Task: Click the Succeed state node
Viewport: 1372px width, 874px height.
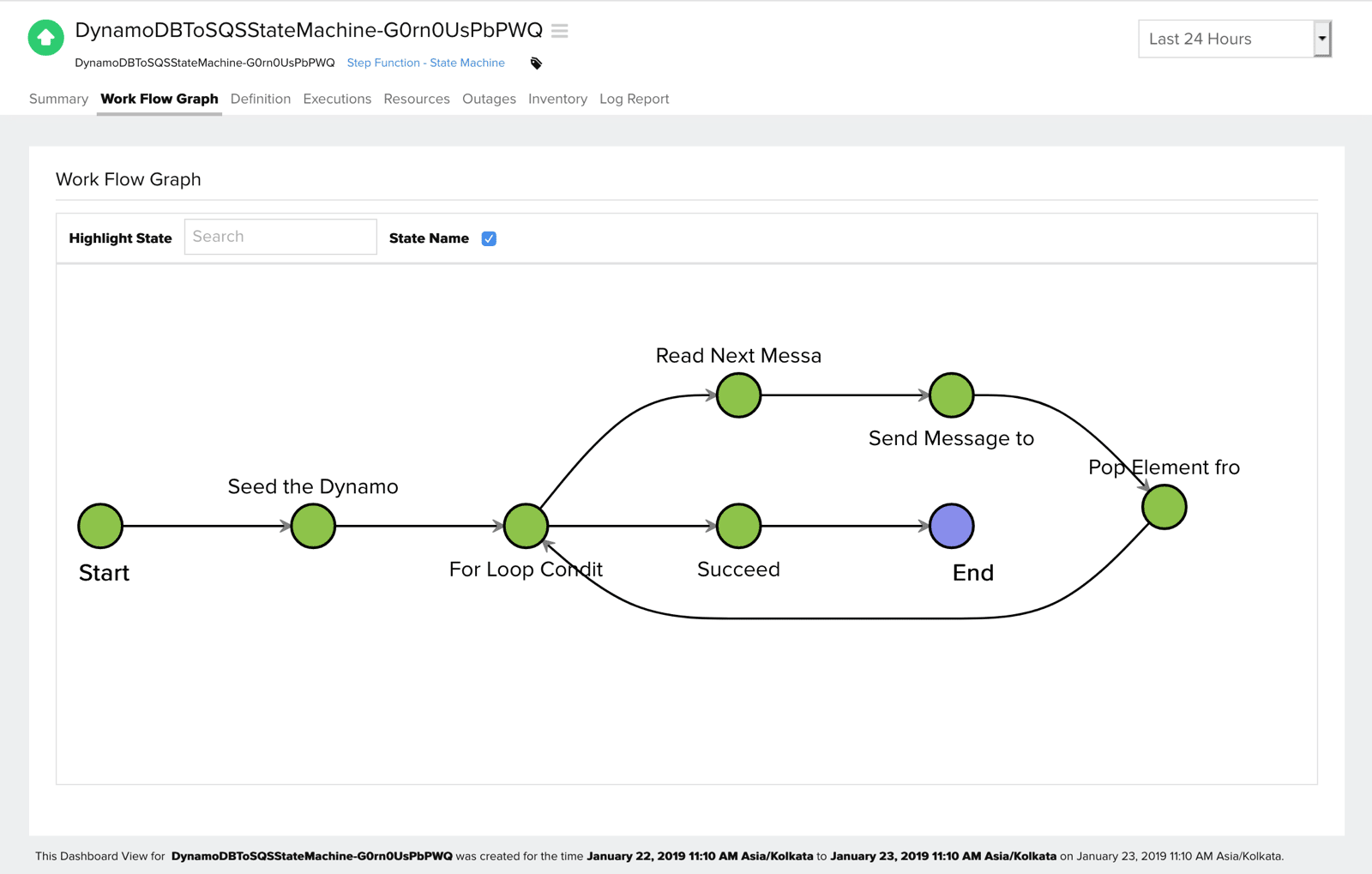Action: (737, 525)
